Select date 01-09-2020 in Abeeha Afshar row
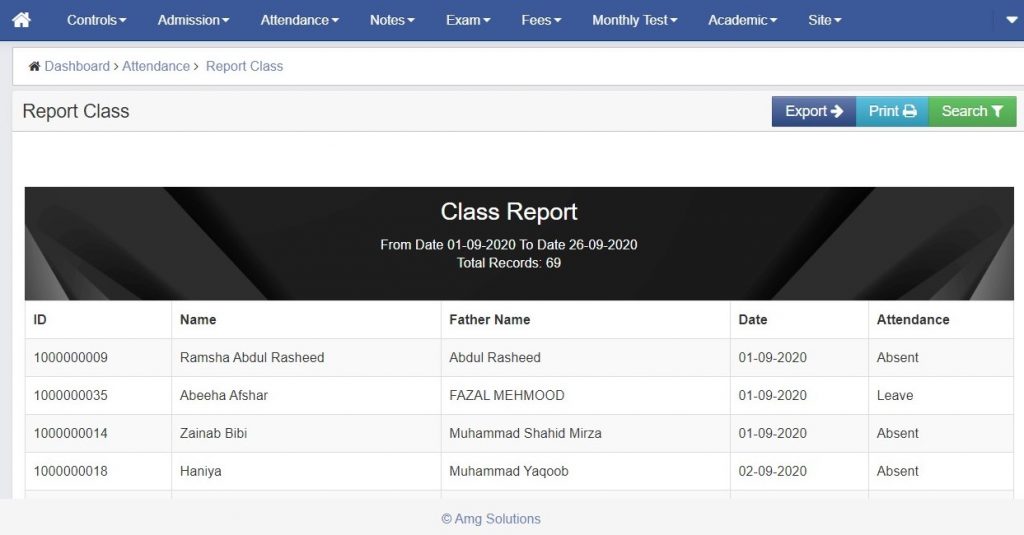Screen dimensions: 1024x535 (x=773, y=395)
